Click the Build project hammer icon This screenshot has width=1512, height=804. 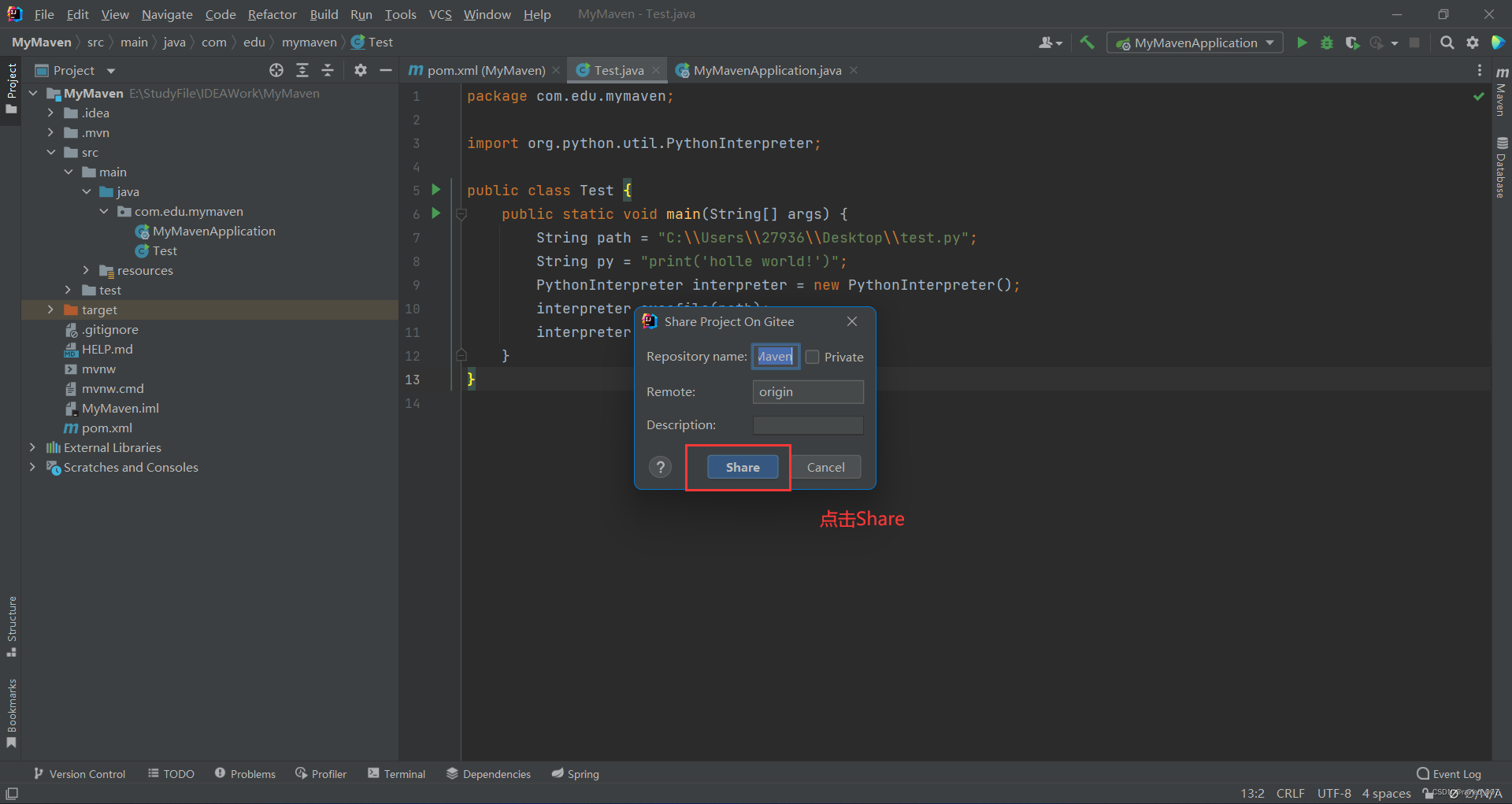click(x=1087, y=43)
